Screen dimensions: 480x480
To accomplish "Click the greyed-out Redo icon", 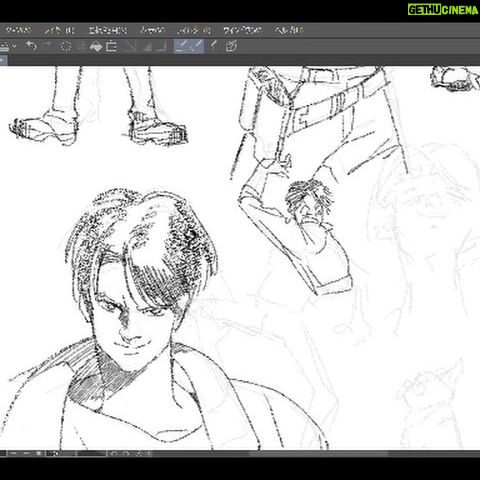I will click(47, 46).
